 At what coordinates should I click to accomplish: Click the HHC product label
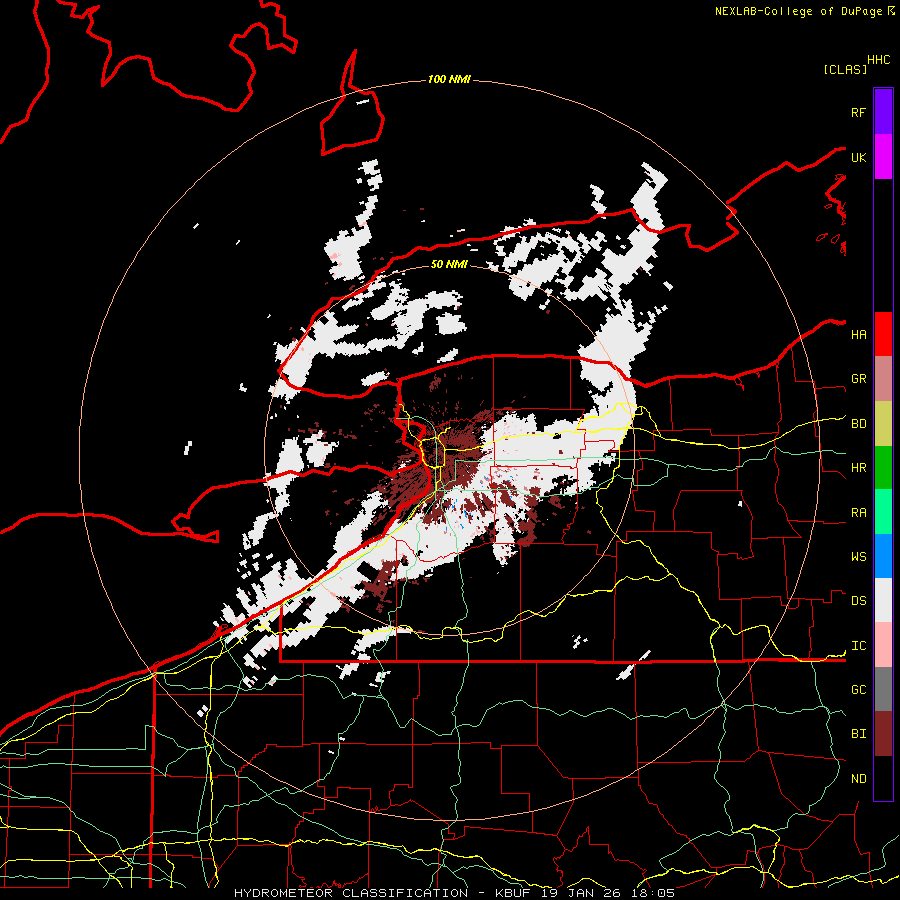pyautogui.click(x=879, y=60)
